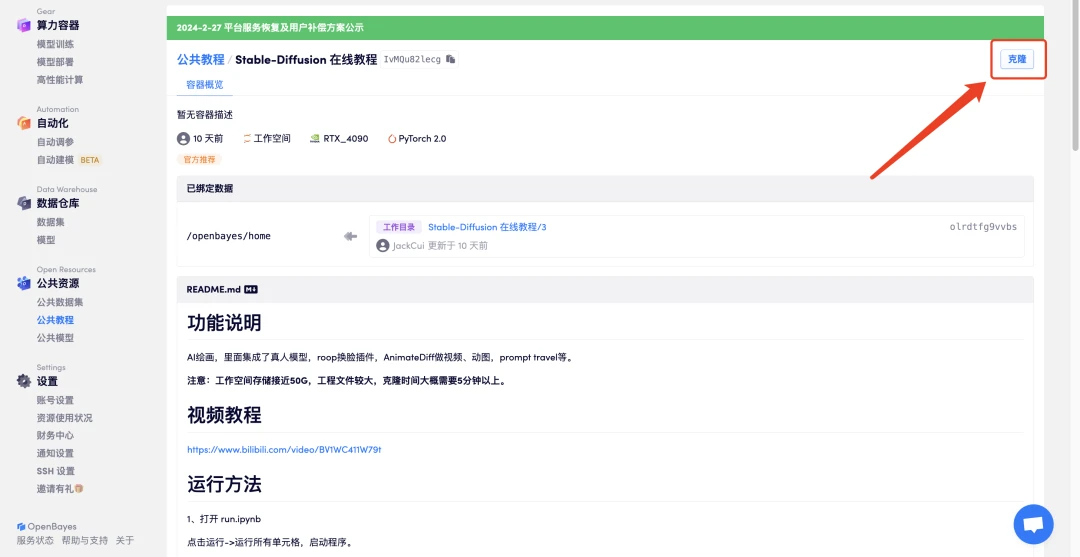Image resolution: width=1080 pixels, height=557 pixels.
Task: Open 模型 under 数据仓库
Action: tap(45, 240)
